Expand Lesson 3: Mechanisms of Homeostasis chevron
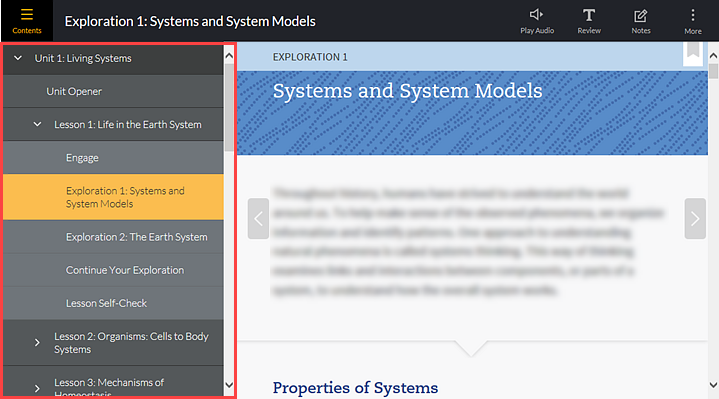This screenshot has width=719, height=399. pyautogui.click(x=37, y=388)
